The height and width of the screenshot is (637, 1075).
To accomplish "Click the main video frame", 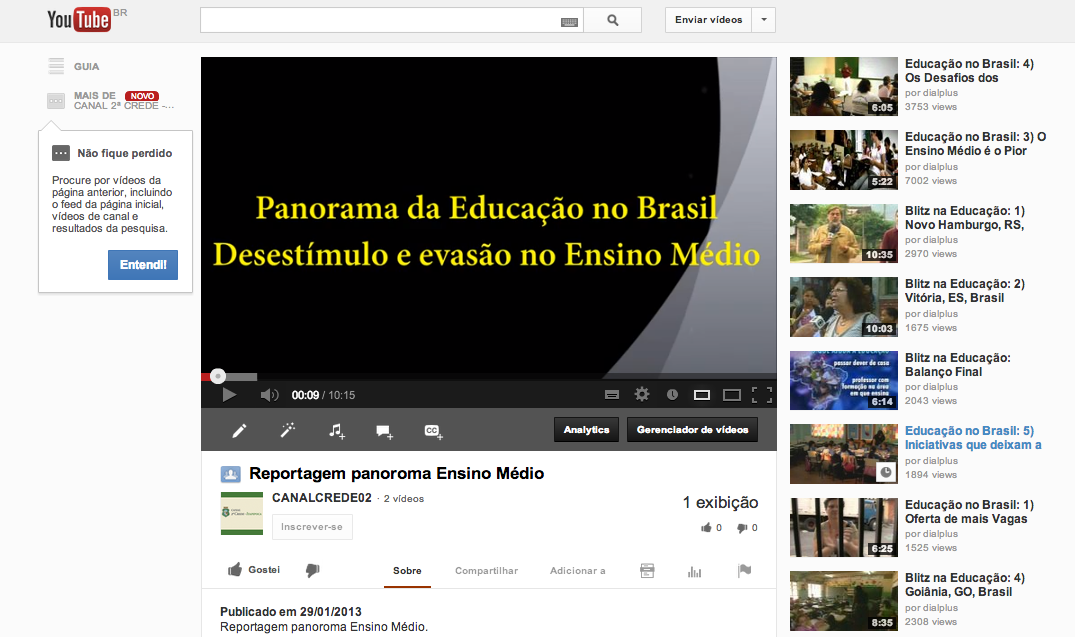I will pyautogui.click(x=489, y=216).
